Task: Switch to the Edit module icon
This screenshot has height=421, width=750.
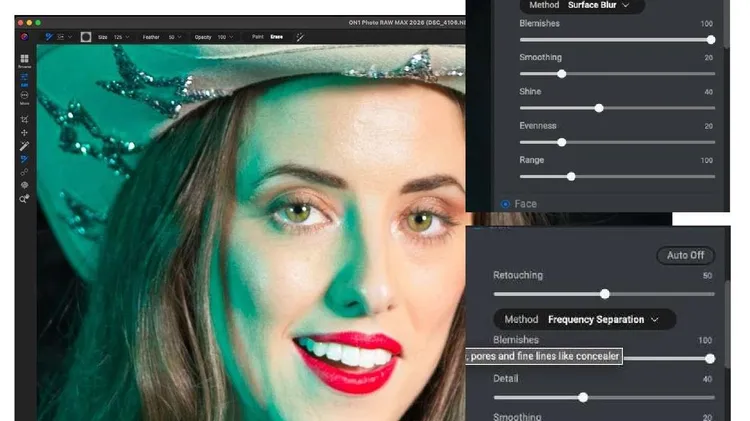Action: 24,78
